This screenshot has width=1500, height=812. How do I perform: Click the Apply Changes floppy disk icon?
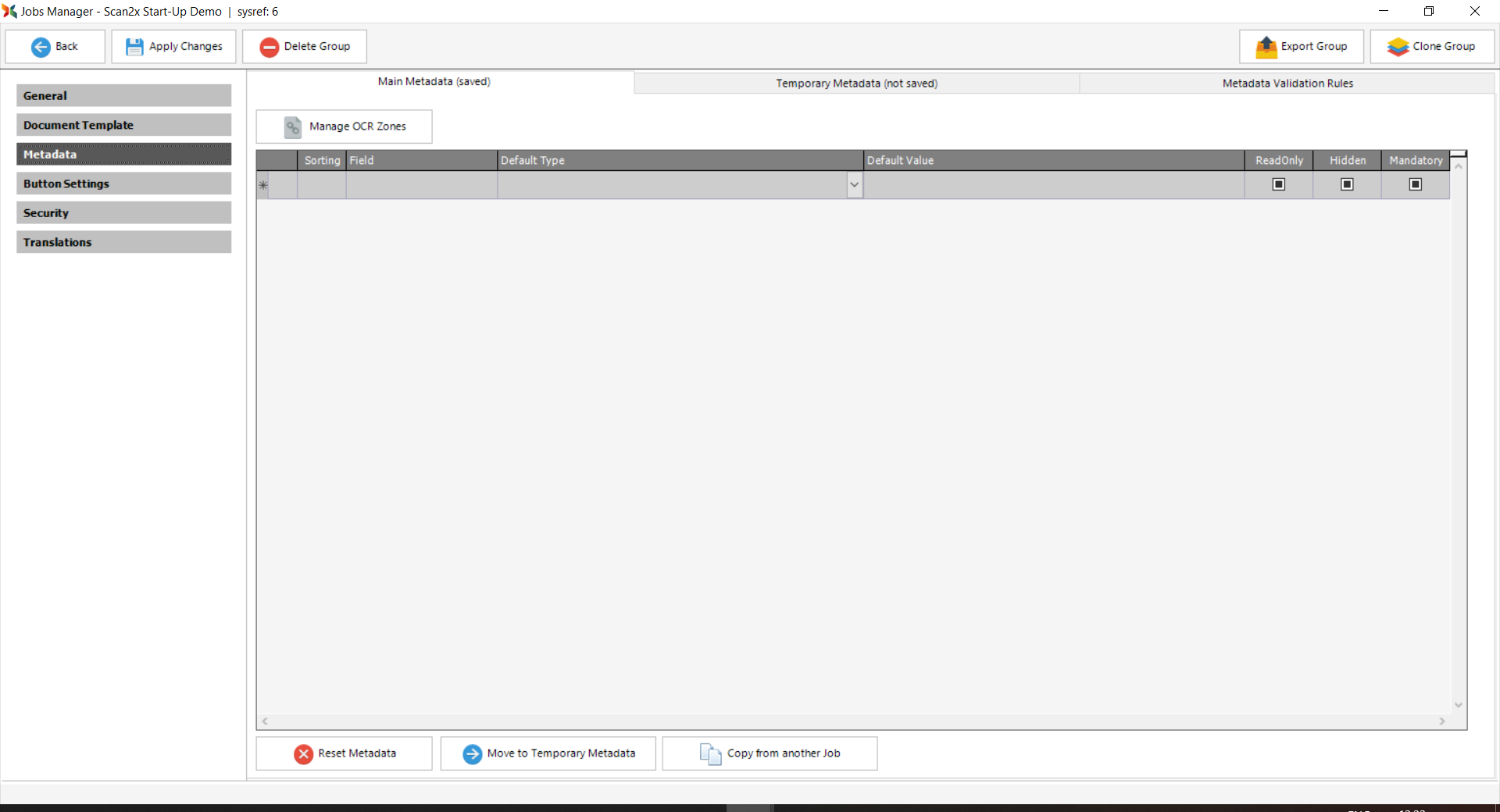[x=134, y=47]
